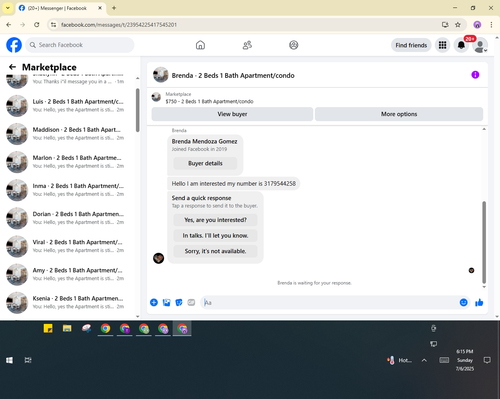Click the chat header title Brenda - 2 Beds
500x399 pixels.
click(x=233, y=76)
